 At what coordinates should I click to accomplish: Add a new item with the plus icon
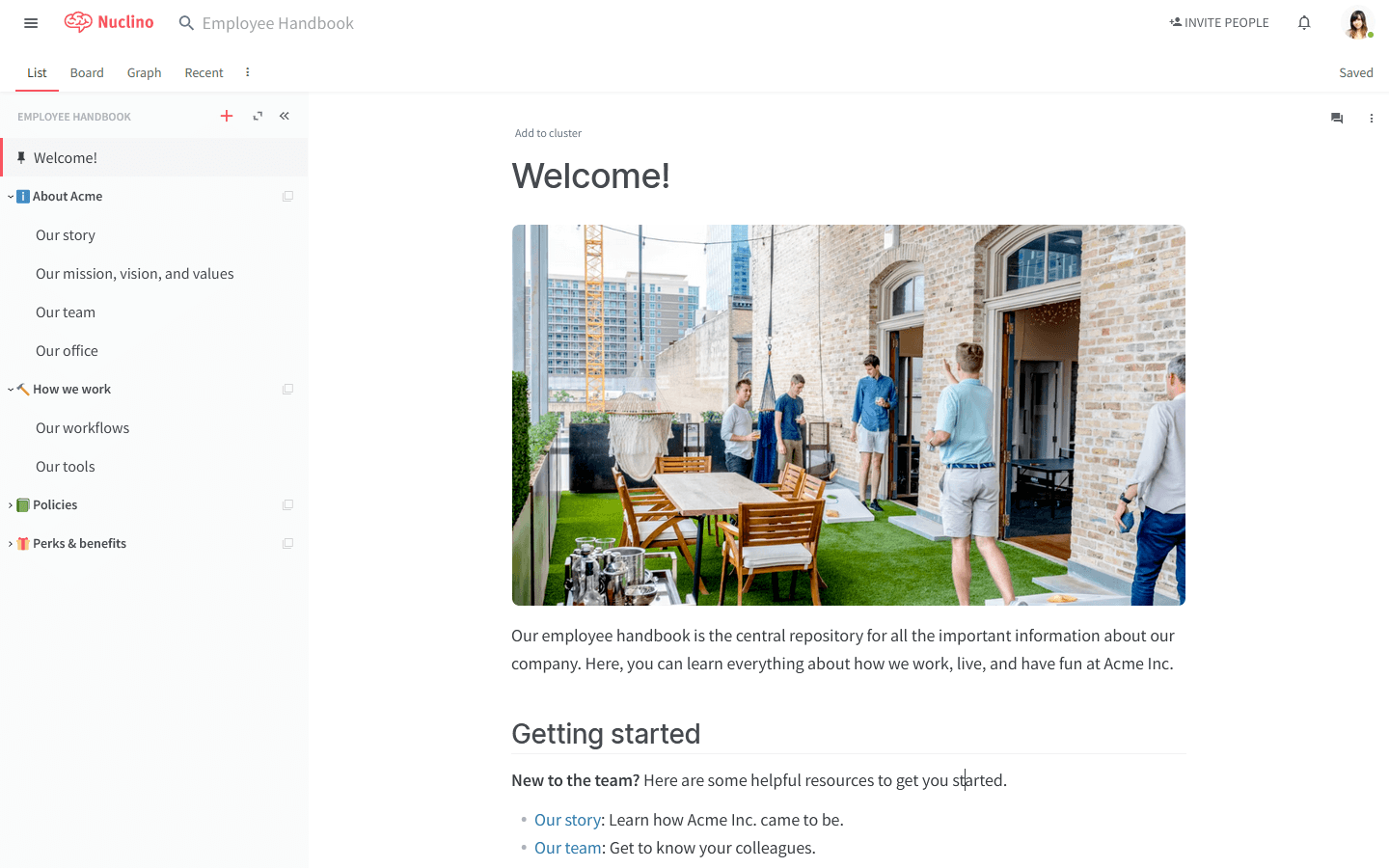click(227, 116)
